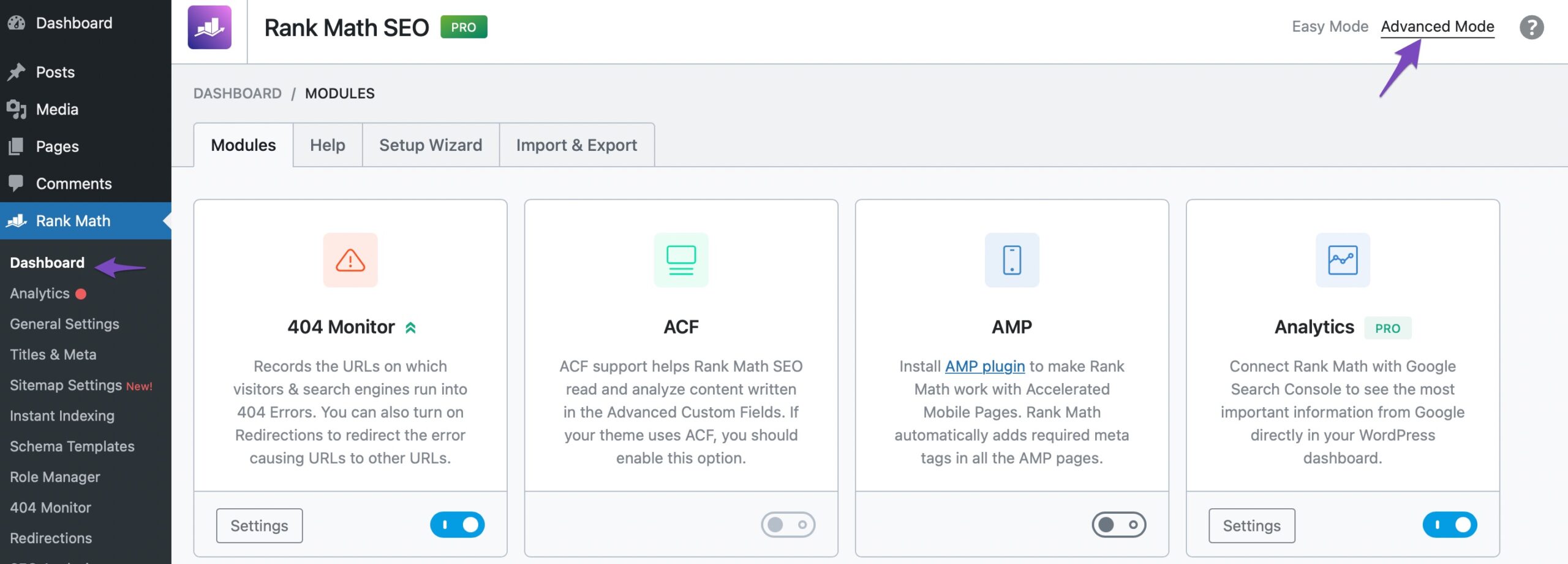Click the Analytics chart module icon
Image resolution: width=1568 pixels, height=564 pixels.
1343,260
